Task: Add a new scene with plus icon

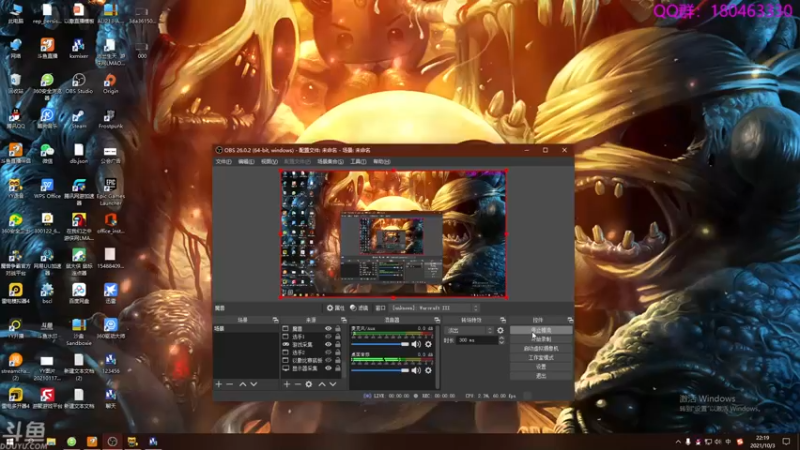Action: coord(219,384)
